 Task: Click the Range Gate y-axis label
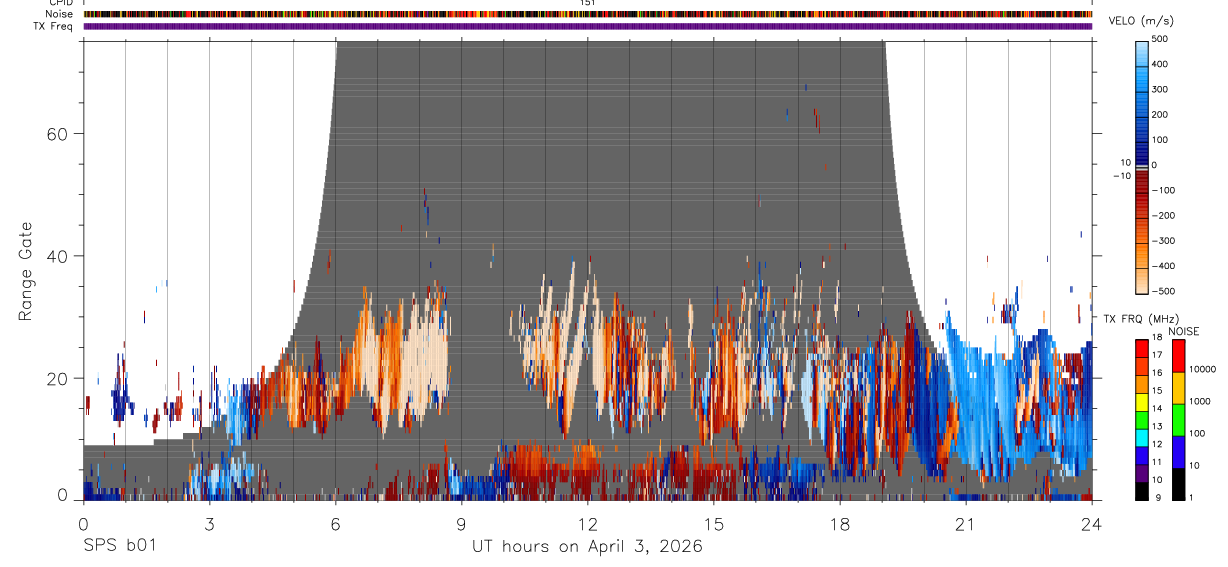26,271
